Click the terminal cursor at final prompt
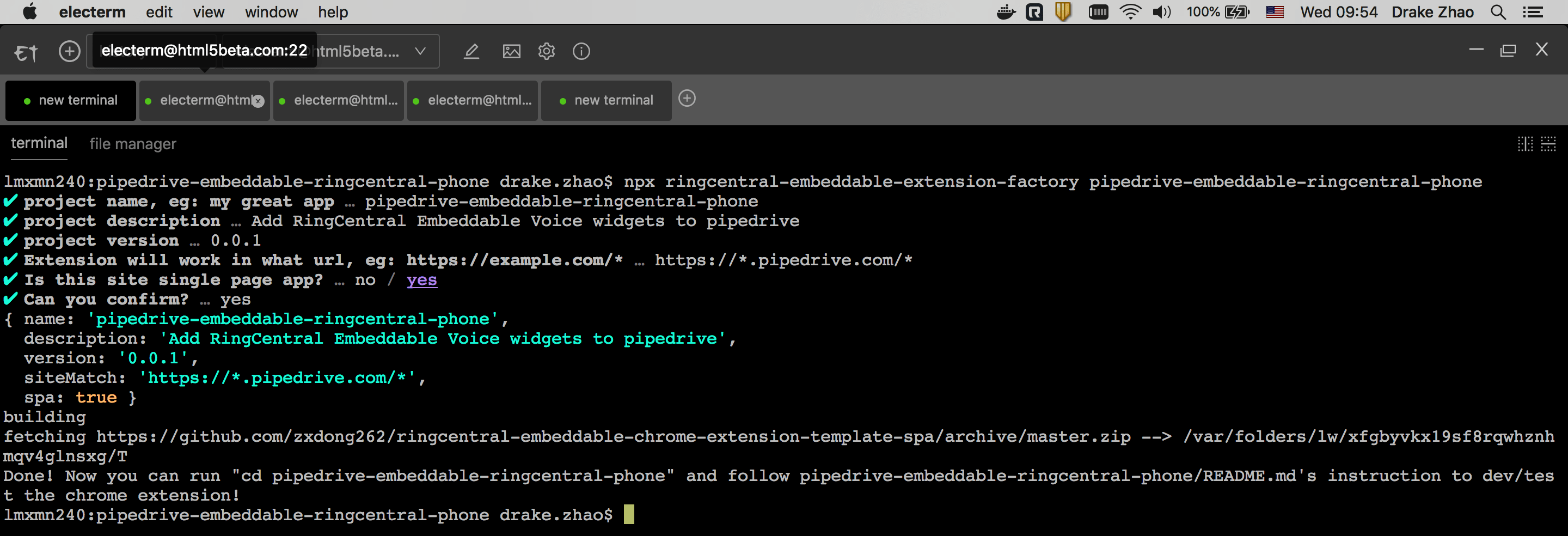The width and height of the screenshot is (1568, 536). 629,515
